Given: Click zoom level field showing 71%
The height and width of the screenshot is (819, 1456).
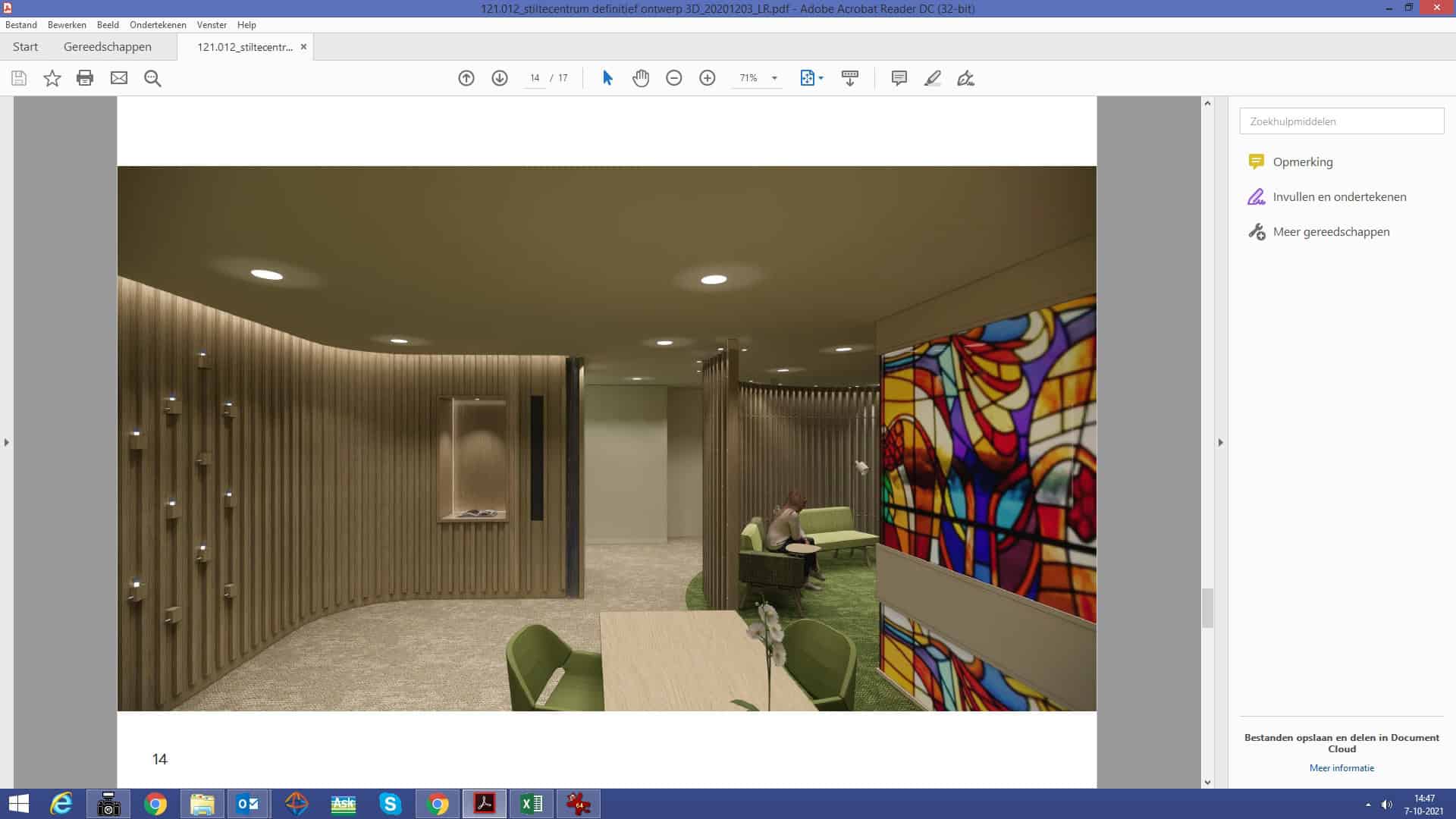Looking at the screenshot, I should (x=749, y=78).
